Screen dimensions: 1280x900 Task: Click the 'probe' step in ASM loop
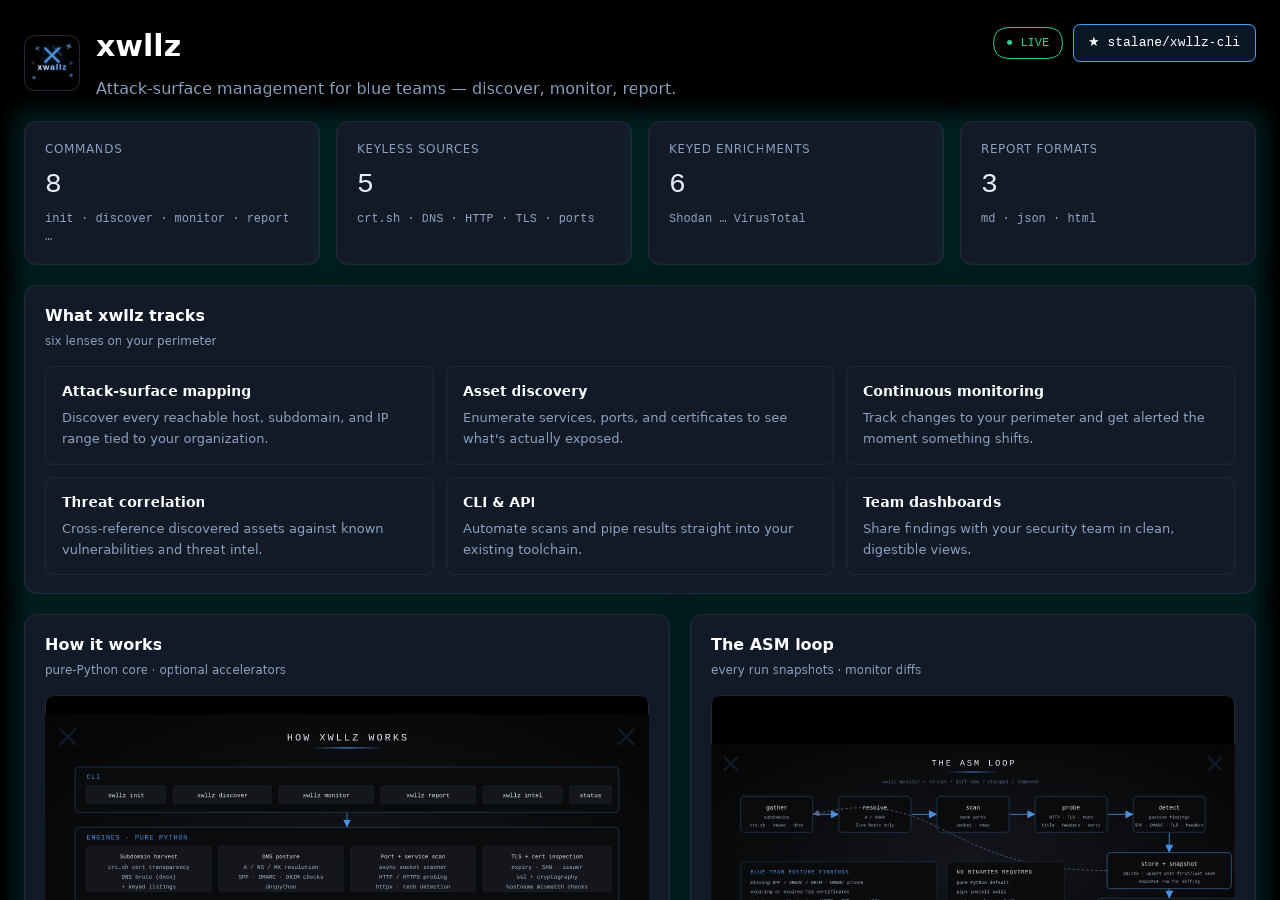point(1071,814)
